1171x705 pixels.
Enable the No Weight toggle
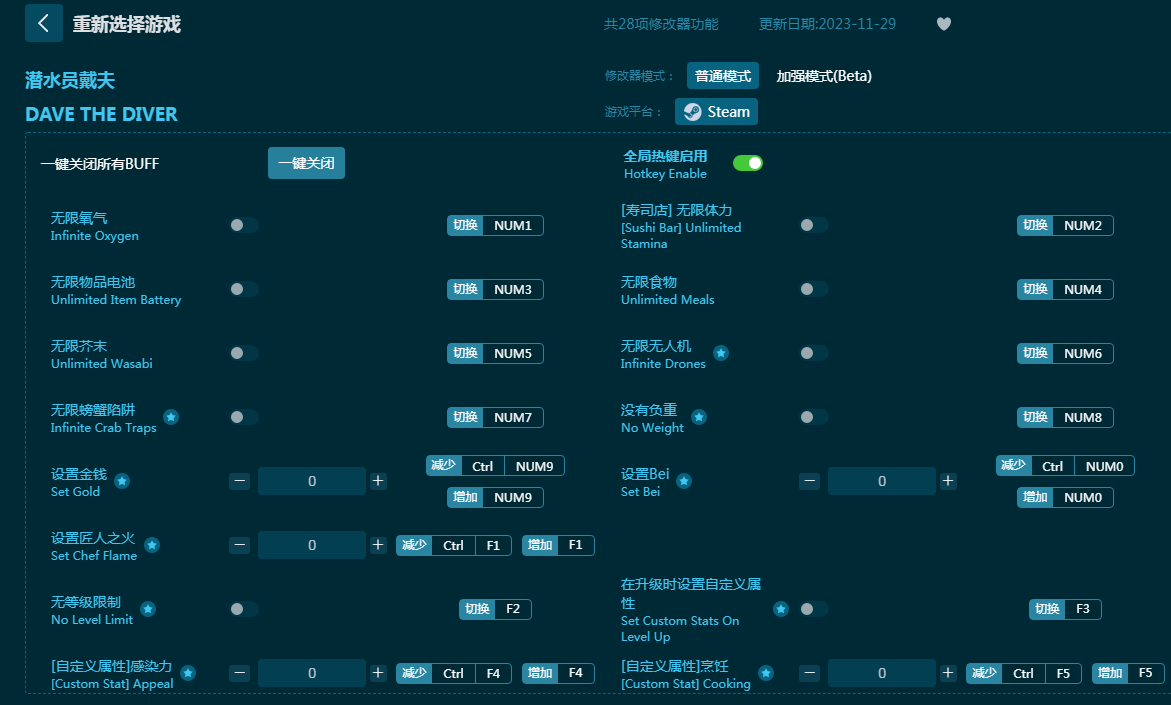814,417
